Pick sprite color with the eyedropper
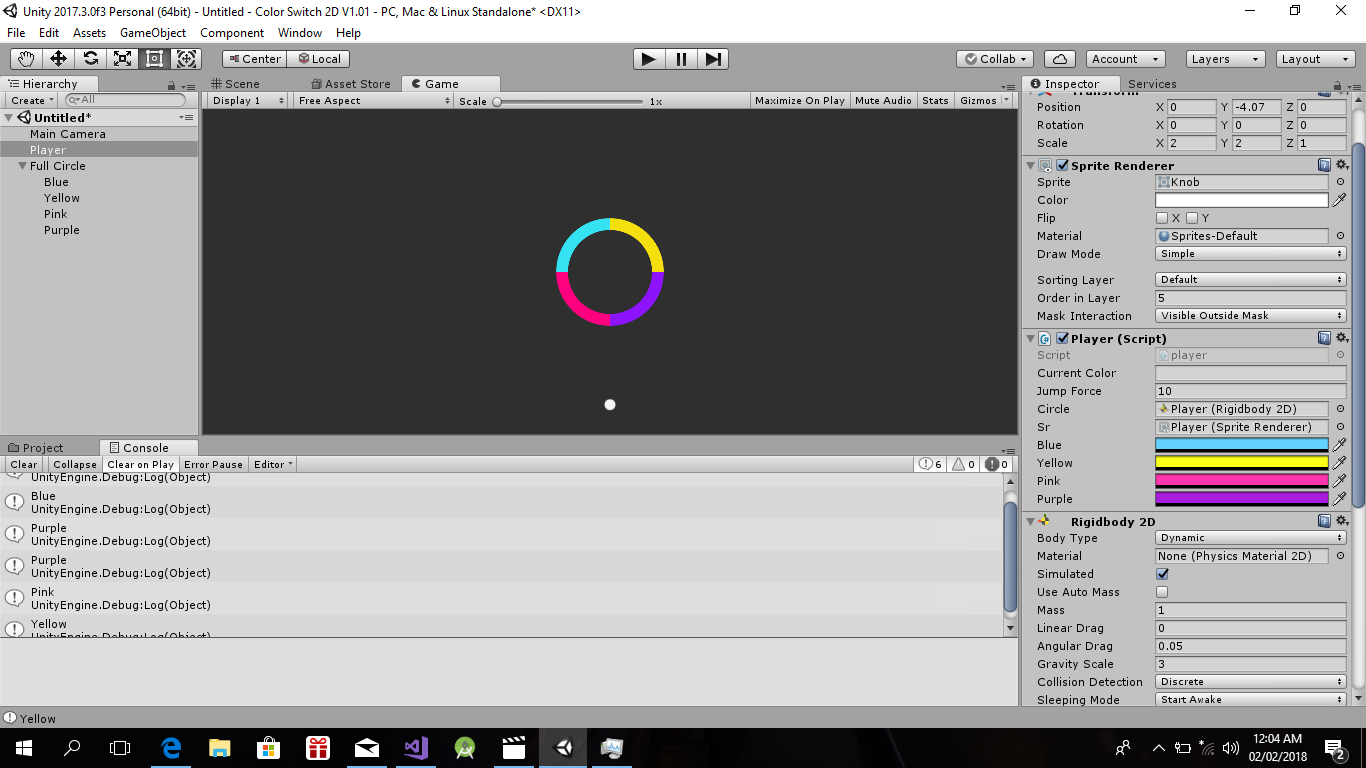Viewport: 1366px width, 768px height. pos(1339,200)
